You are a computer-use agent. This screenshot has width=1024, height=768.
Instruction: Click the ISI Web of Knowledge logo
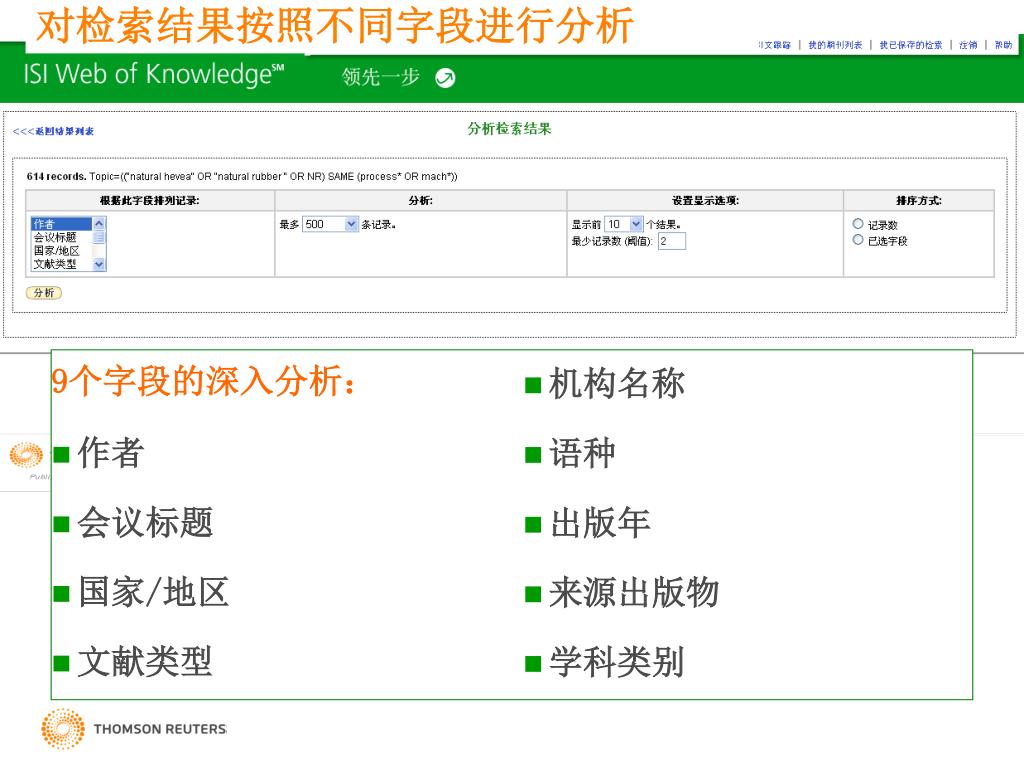pos(154,74)
